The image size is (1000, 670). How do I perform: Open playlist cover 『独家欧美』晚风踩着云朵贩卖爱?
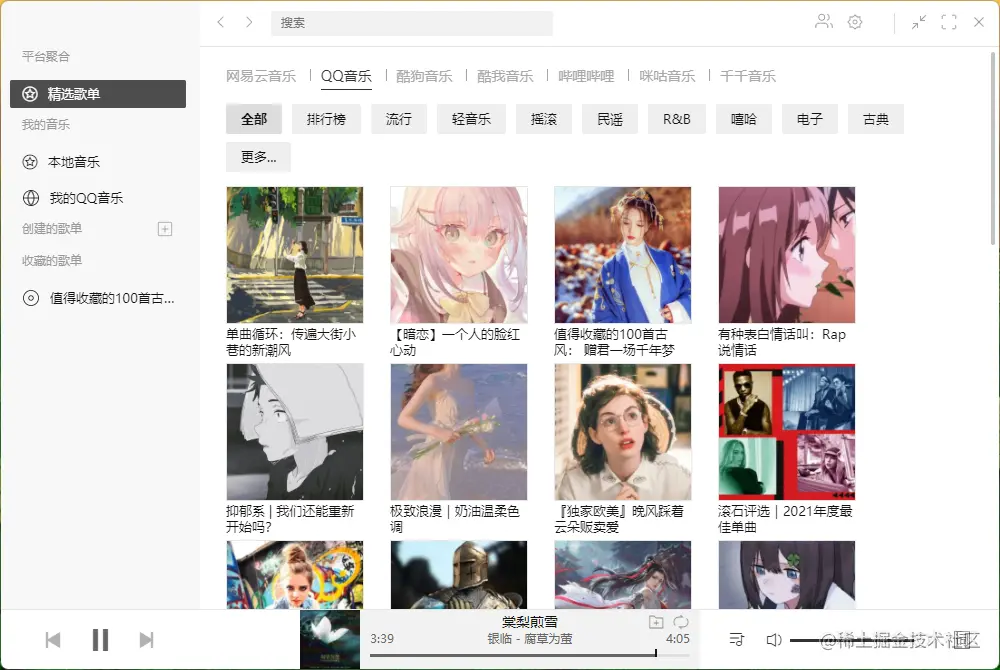coord(622,432)
